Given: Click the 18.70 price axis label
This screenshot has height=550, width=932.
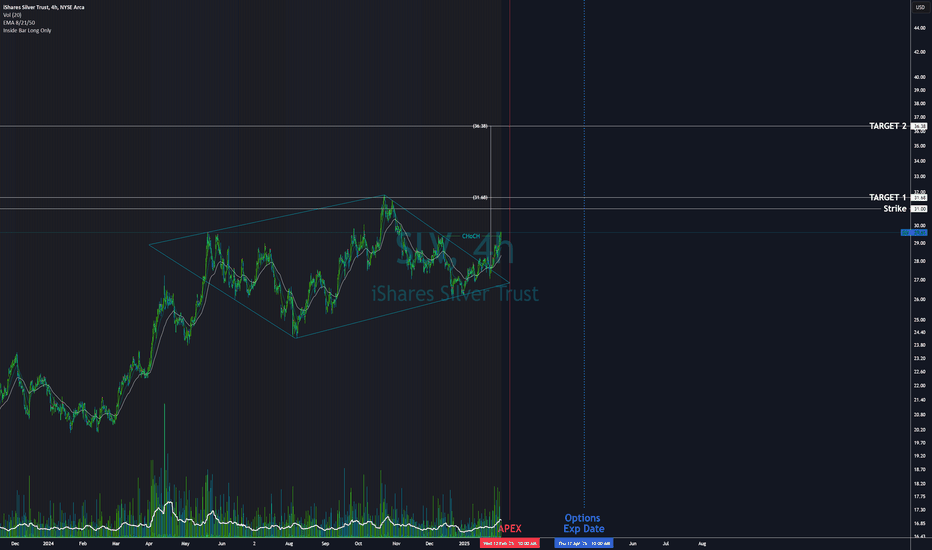Looking at the screenshot, I should 920,470.
